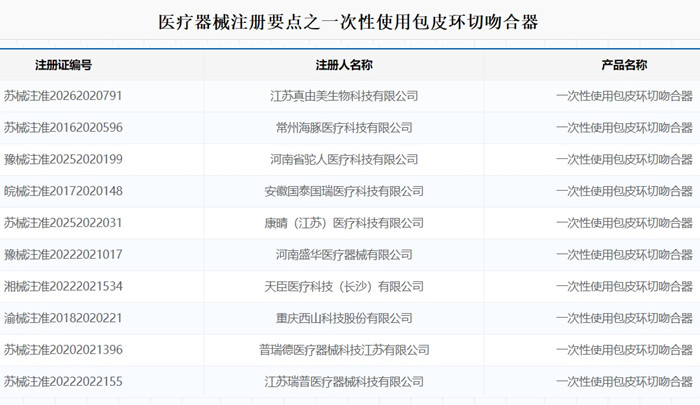
Task: Select registration number 皖械注准20172020148
Action: pyautogui.click(x=63, y=191)
